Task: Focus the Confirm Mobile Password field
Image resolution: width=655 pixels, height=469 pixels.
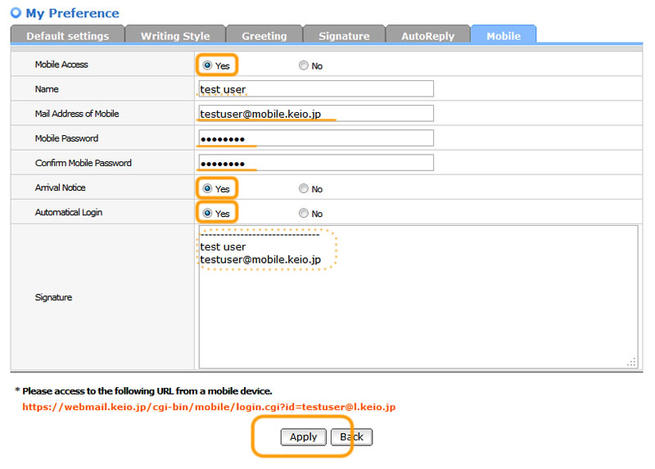Action: [x=316, y=163]
